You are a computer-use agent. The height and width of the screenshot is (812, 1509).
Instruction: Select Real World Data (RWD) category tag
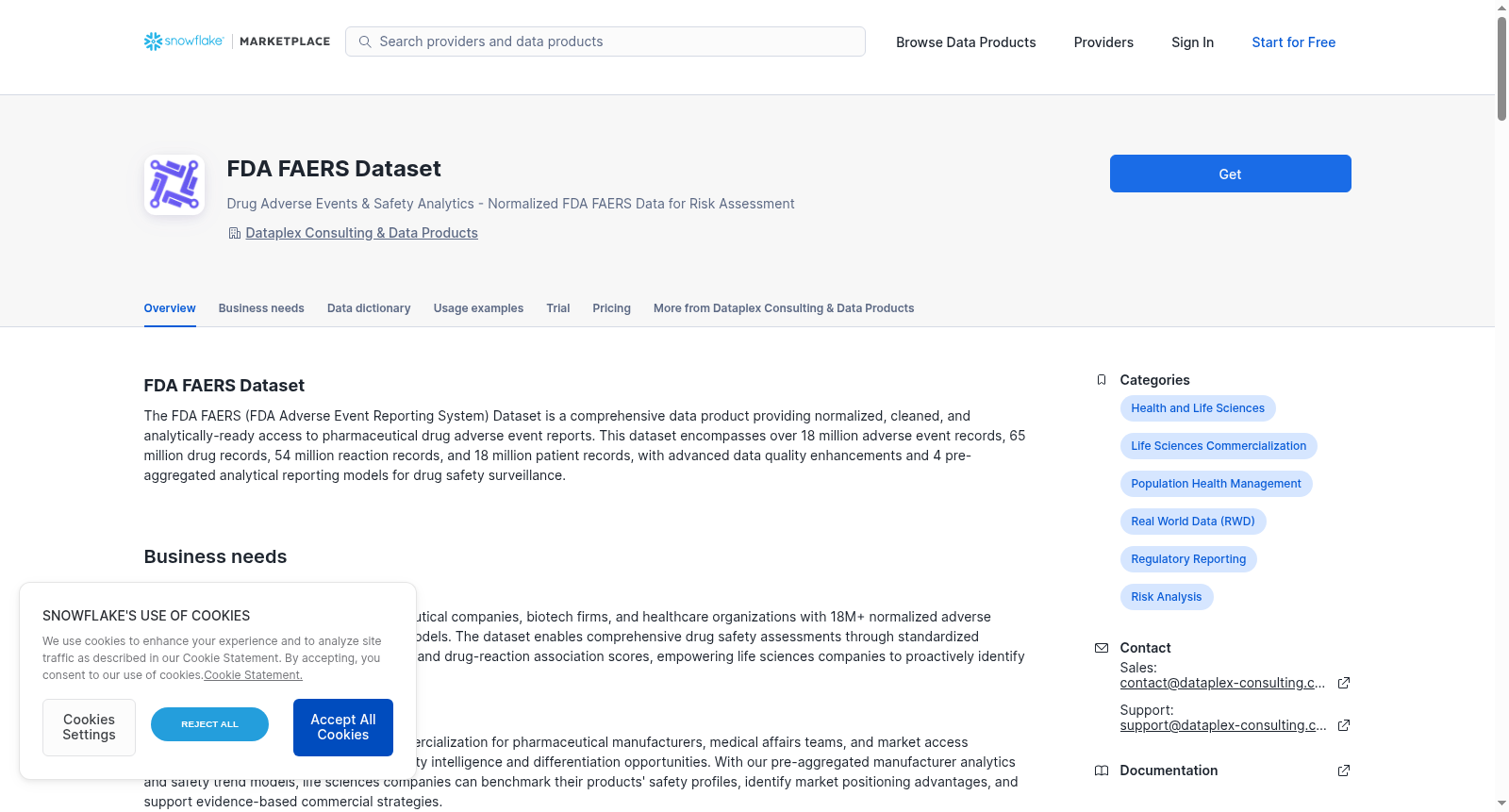[x=1193, y=522]
